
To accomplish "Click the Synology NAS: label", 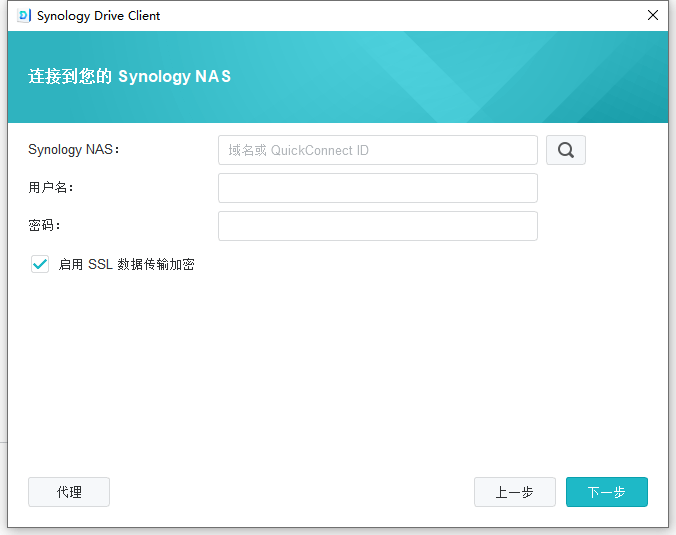I will point(74,150).
